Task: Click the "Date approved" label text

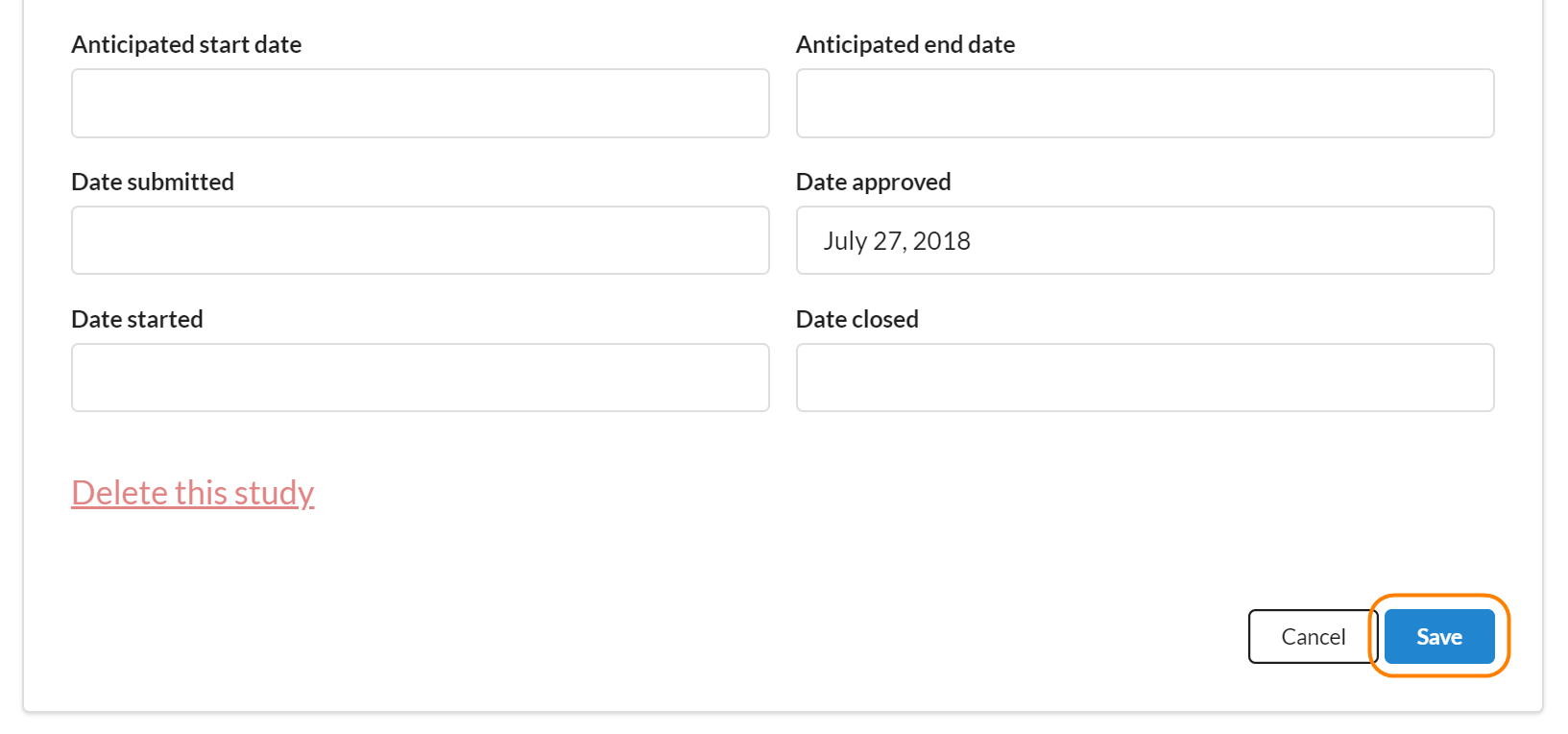Action: 873,183
